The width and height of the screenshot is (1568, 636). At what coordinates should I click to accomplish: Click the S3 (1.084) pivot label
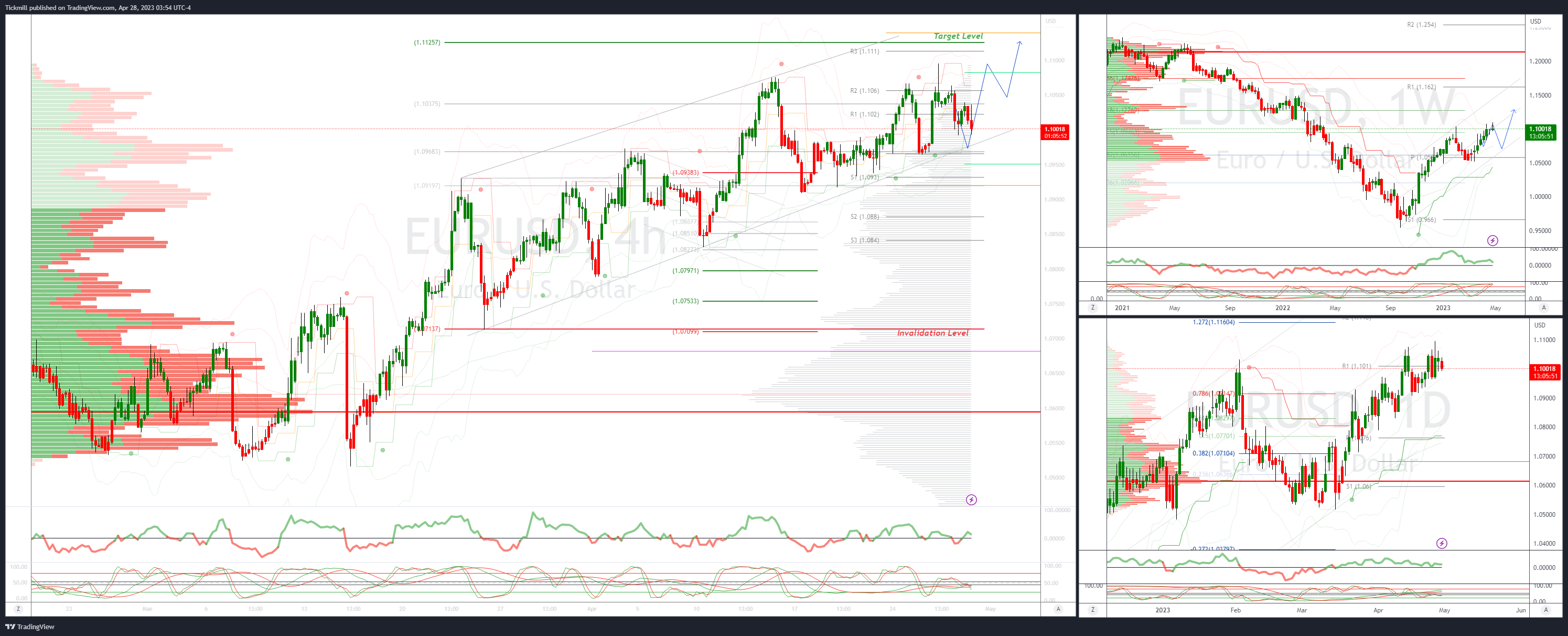[x=864, y=240]
